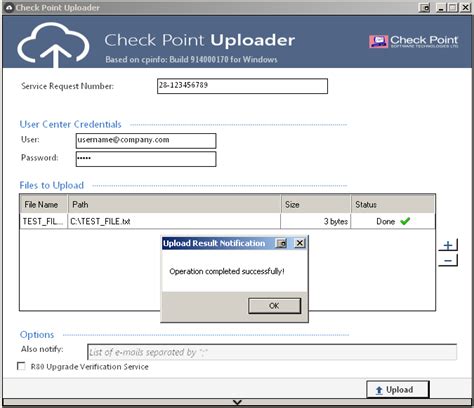The image size is (474, 408).
Task: Click the Check Point logo at top right
Action: [x=414, y=41]
